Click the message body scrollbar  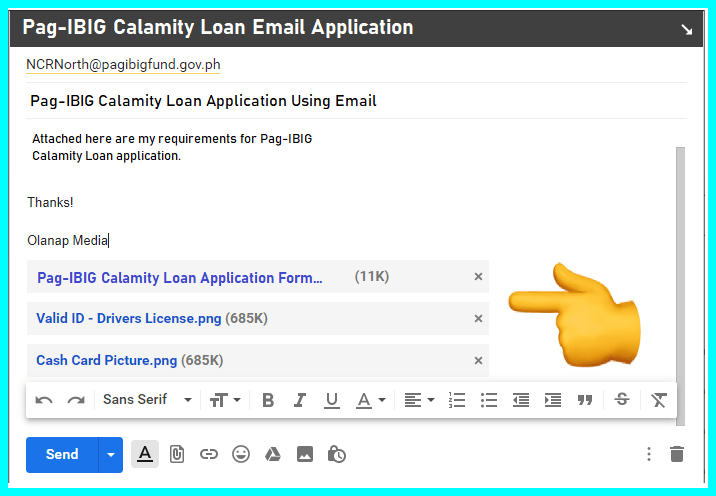pos(680,286)
